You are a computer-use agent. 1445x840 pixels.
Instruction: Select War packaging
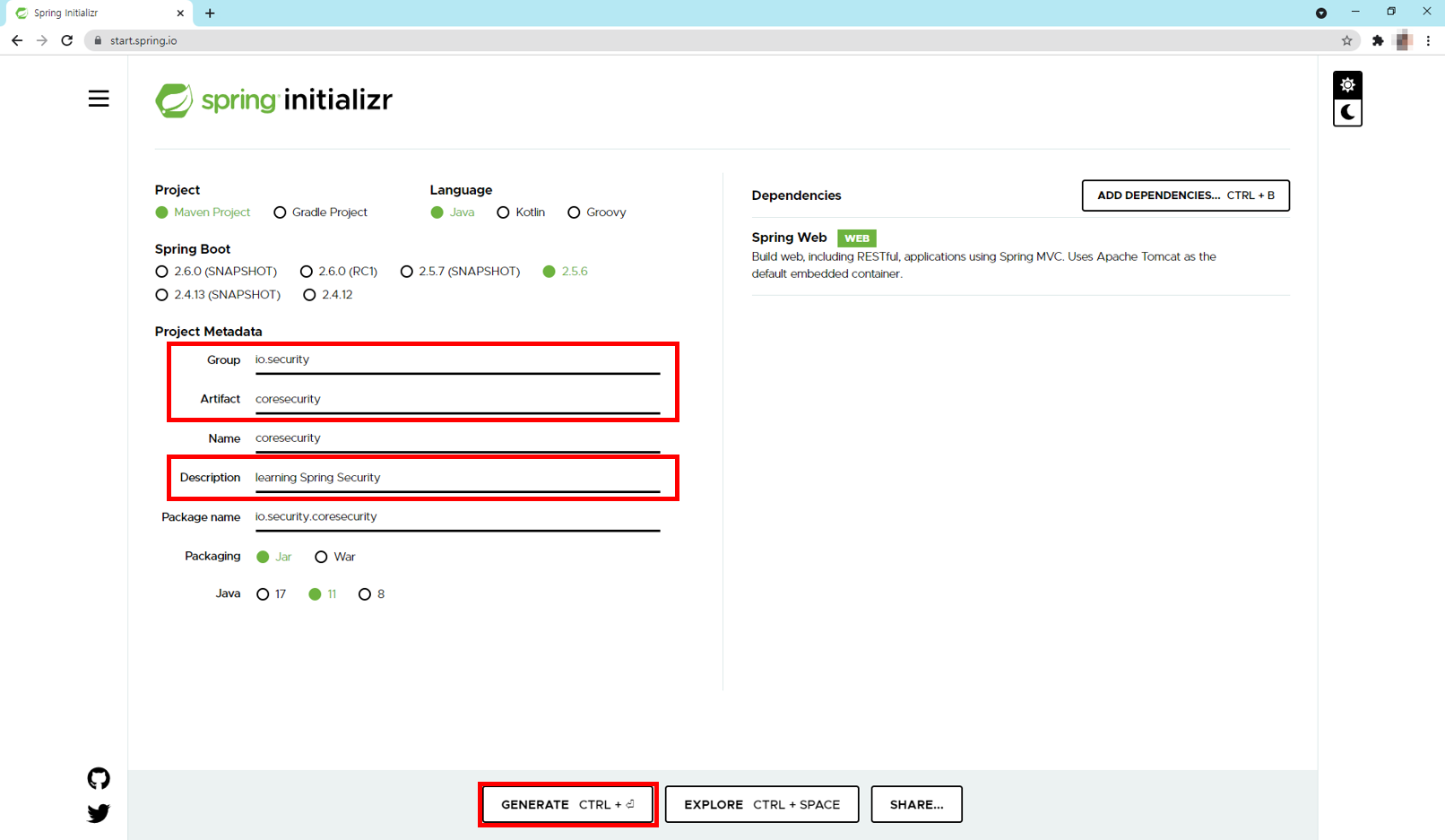point(335,557)
